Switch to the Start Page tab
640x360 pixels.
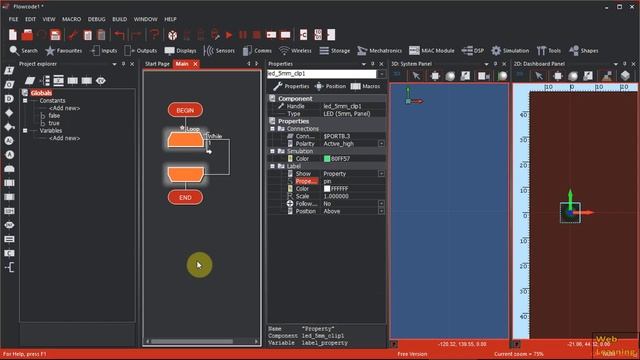tap(157, 64)
